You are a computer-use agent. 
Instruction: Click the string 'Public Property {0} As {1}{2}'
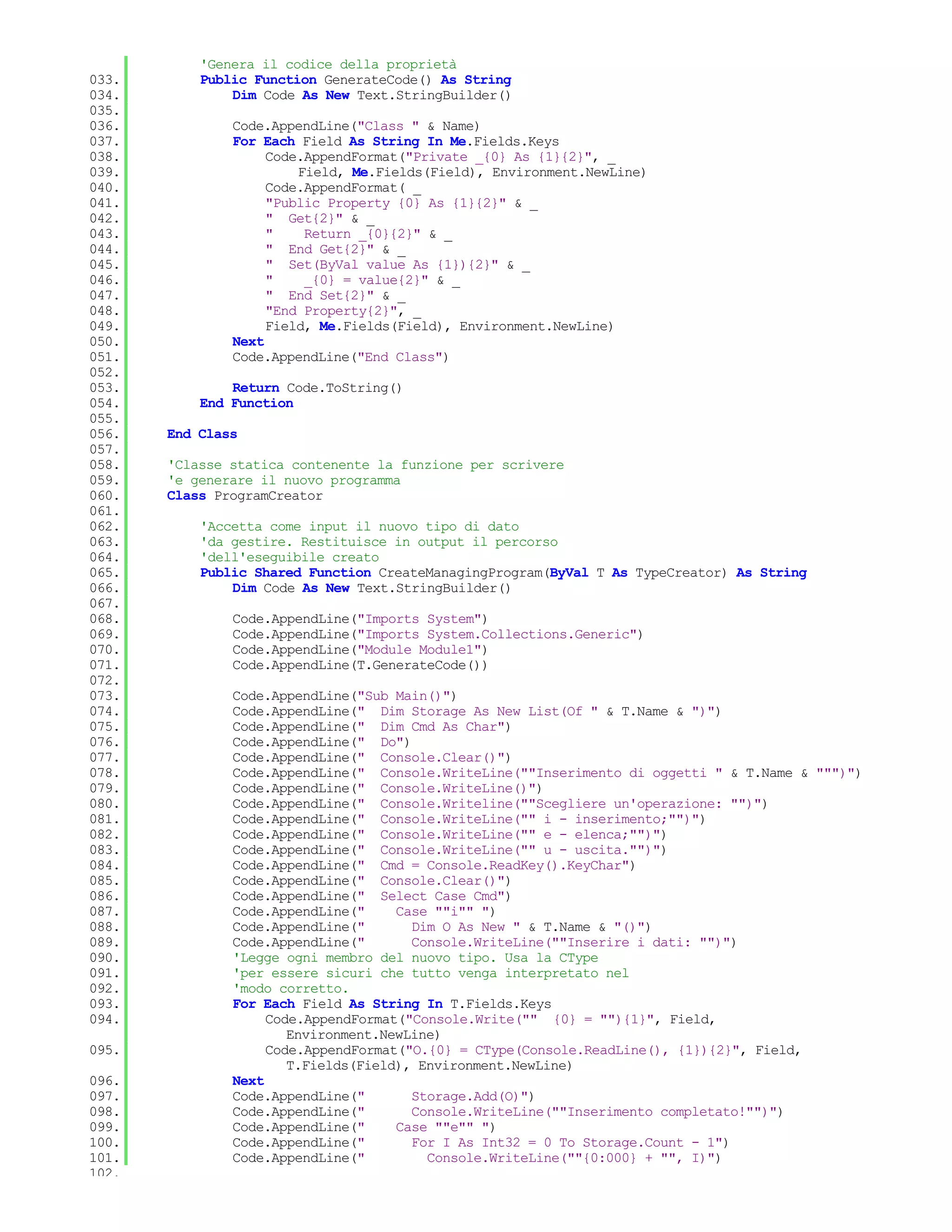(386, 203)
